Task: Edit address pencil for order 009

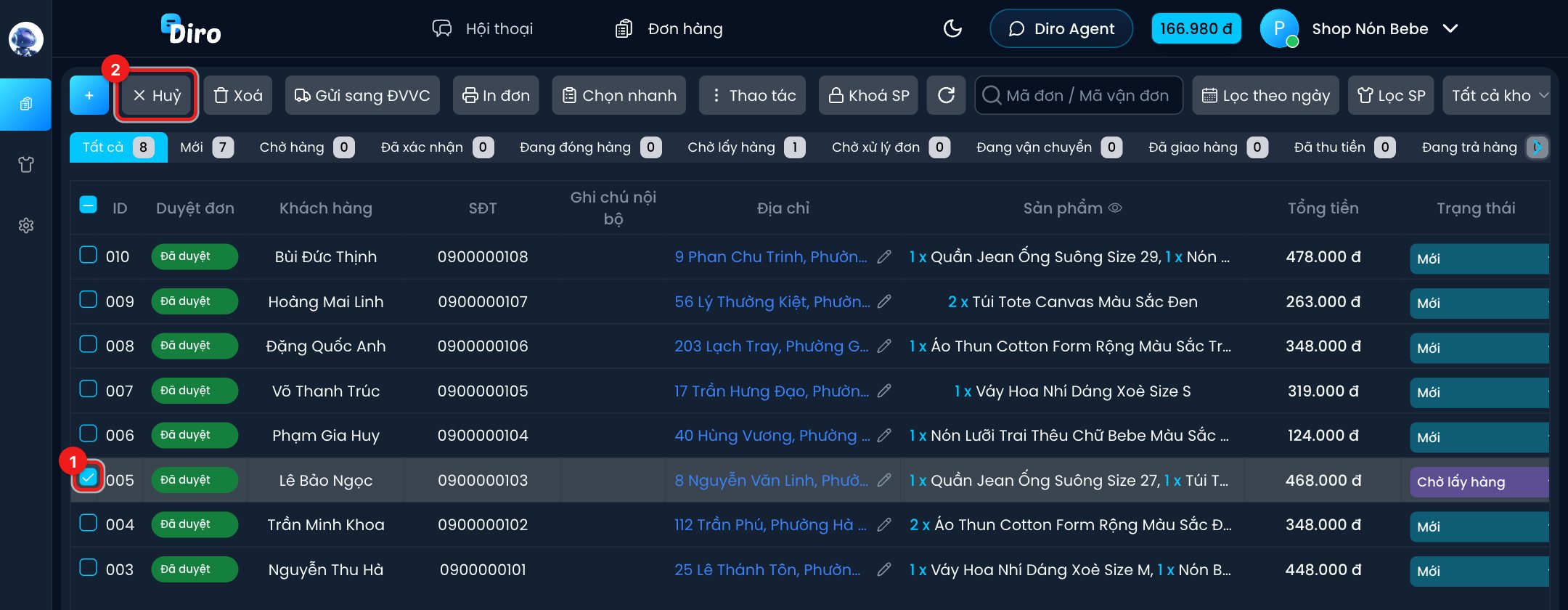Action: pos(884,301)
